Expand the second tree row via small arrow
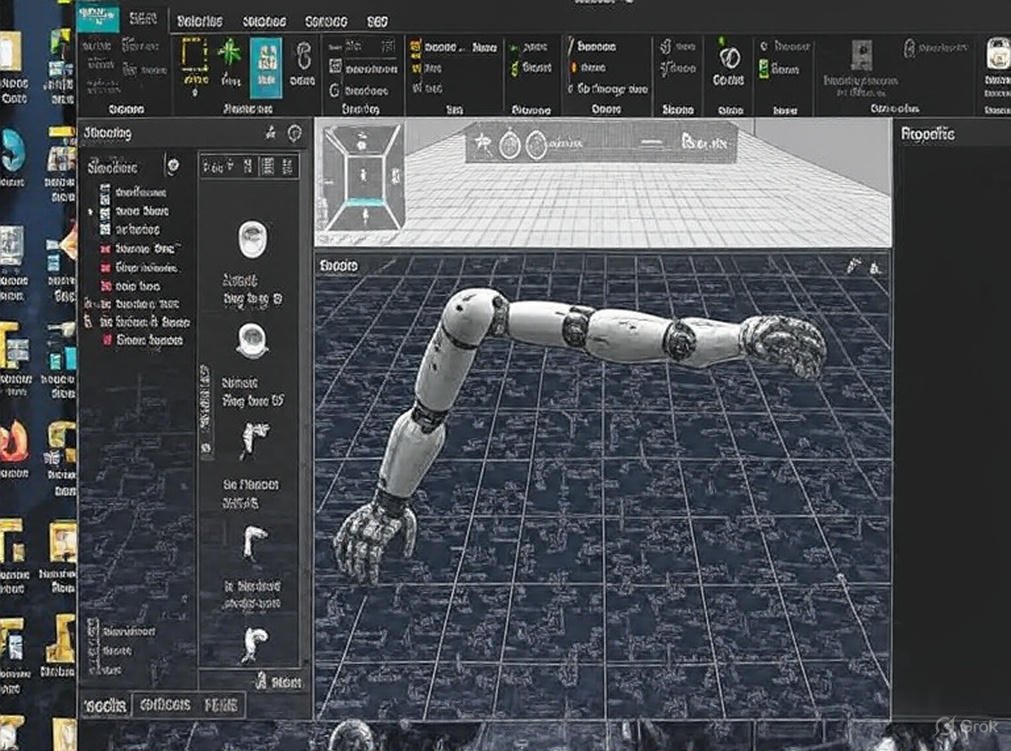Screen dimensions: 1011x751 click(x=90, y=211)
